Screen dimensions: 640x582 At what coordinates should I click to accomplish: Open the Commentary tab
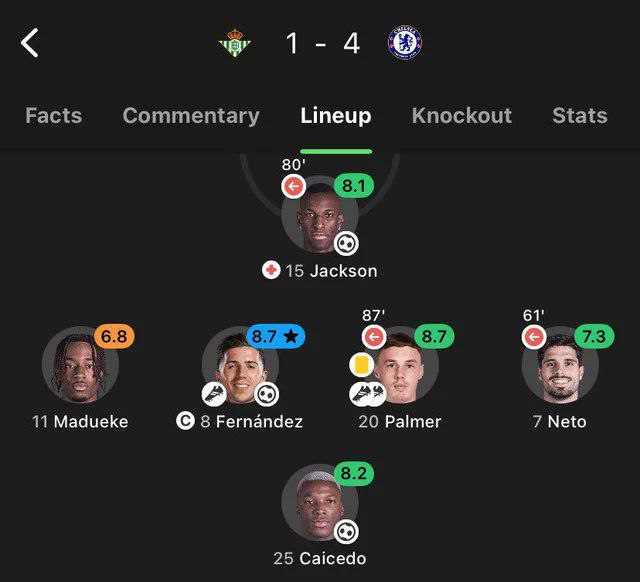191,115
